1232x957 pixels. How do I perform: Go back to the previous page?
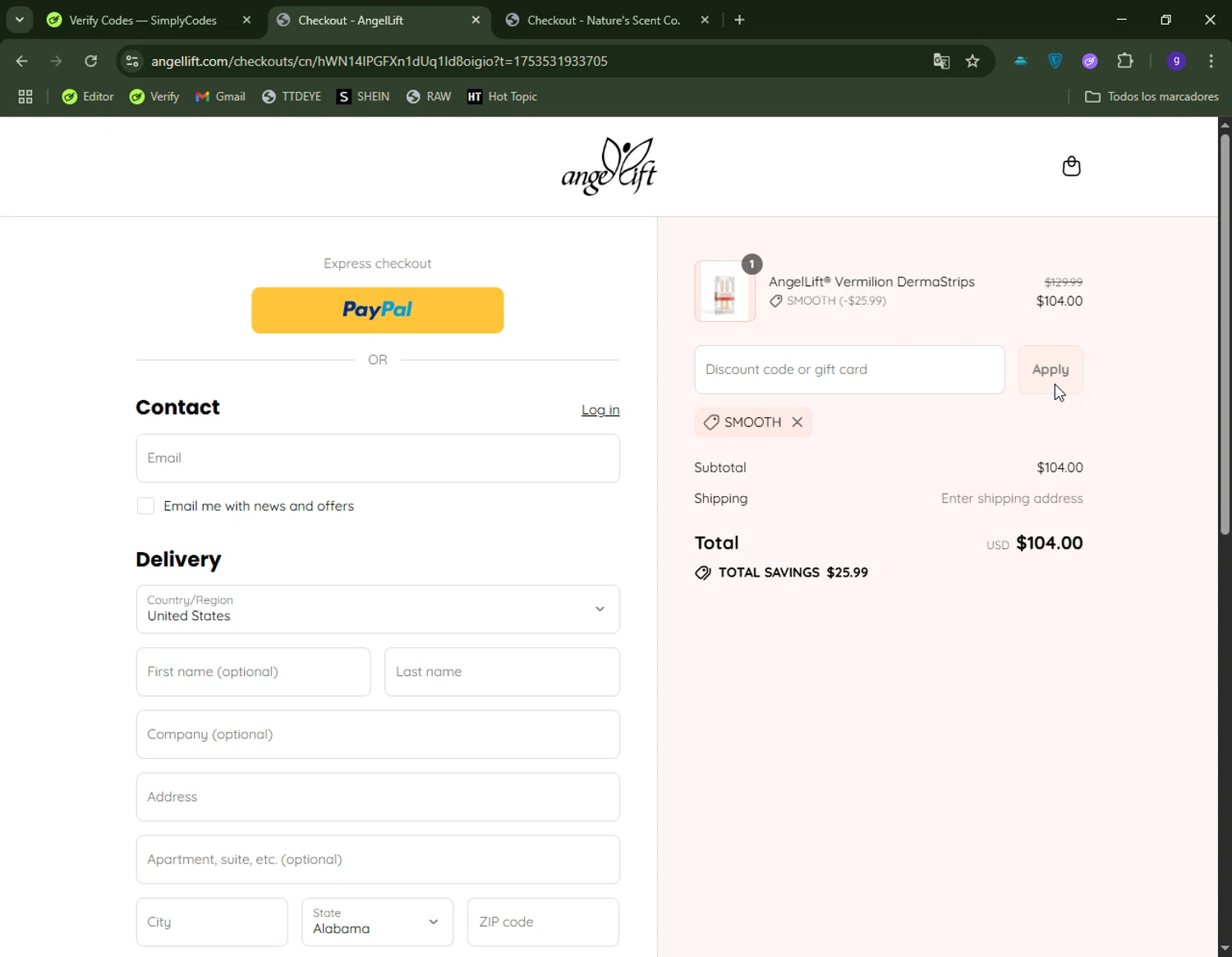[22, 61]
